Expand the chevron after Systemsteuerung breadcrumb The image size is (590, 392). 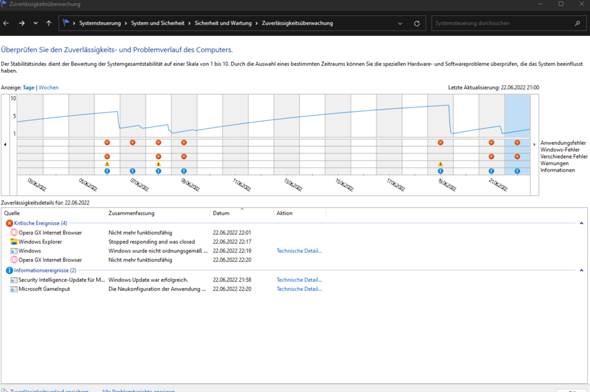click(126, 23)
